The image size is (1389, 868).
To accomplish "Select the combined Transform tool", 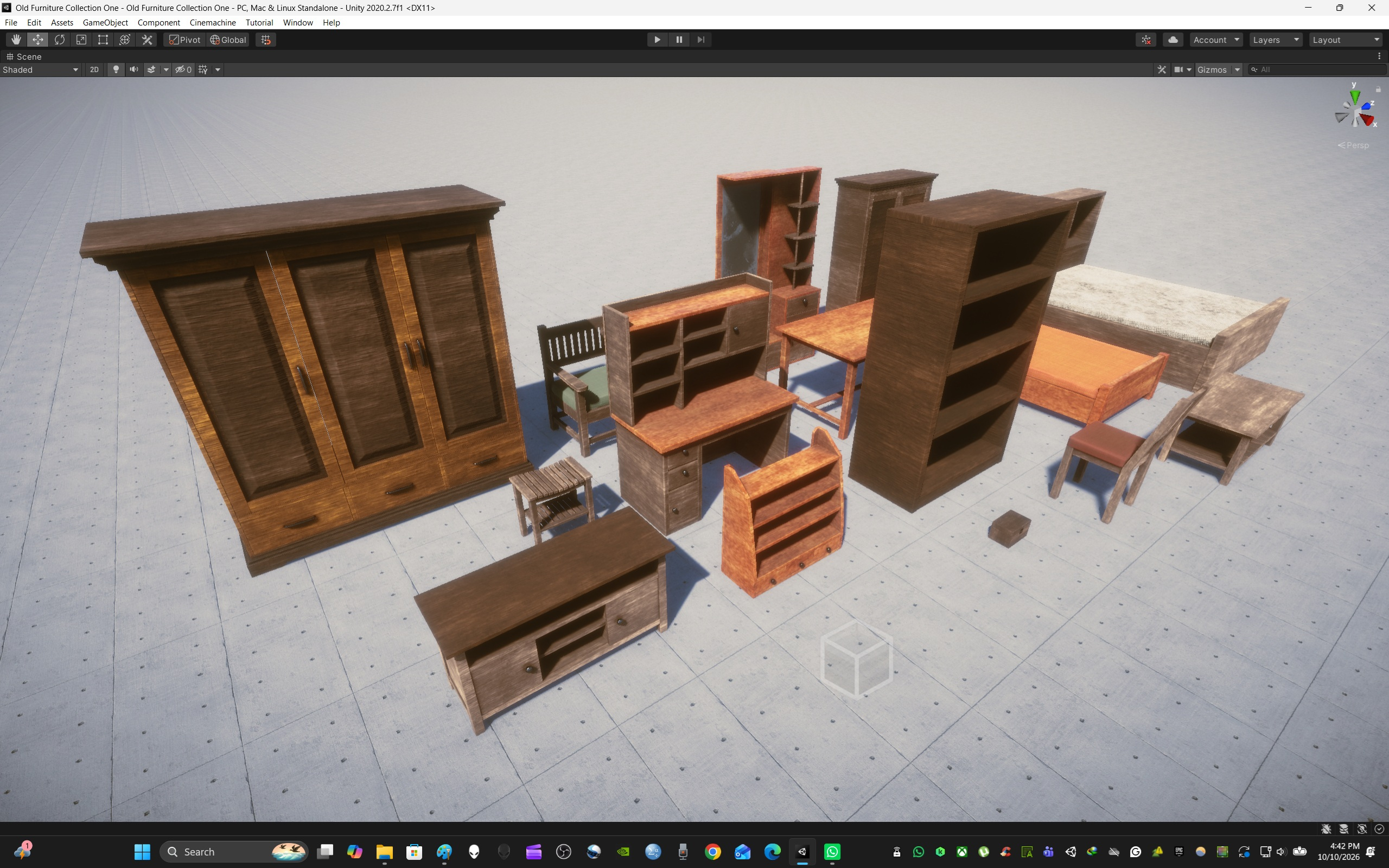I will [x=125, y=40].
